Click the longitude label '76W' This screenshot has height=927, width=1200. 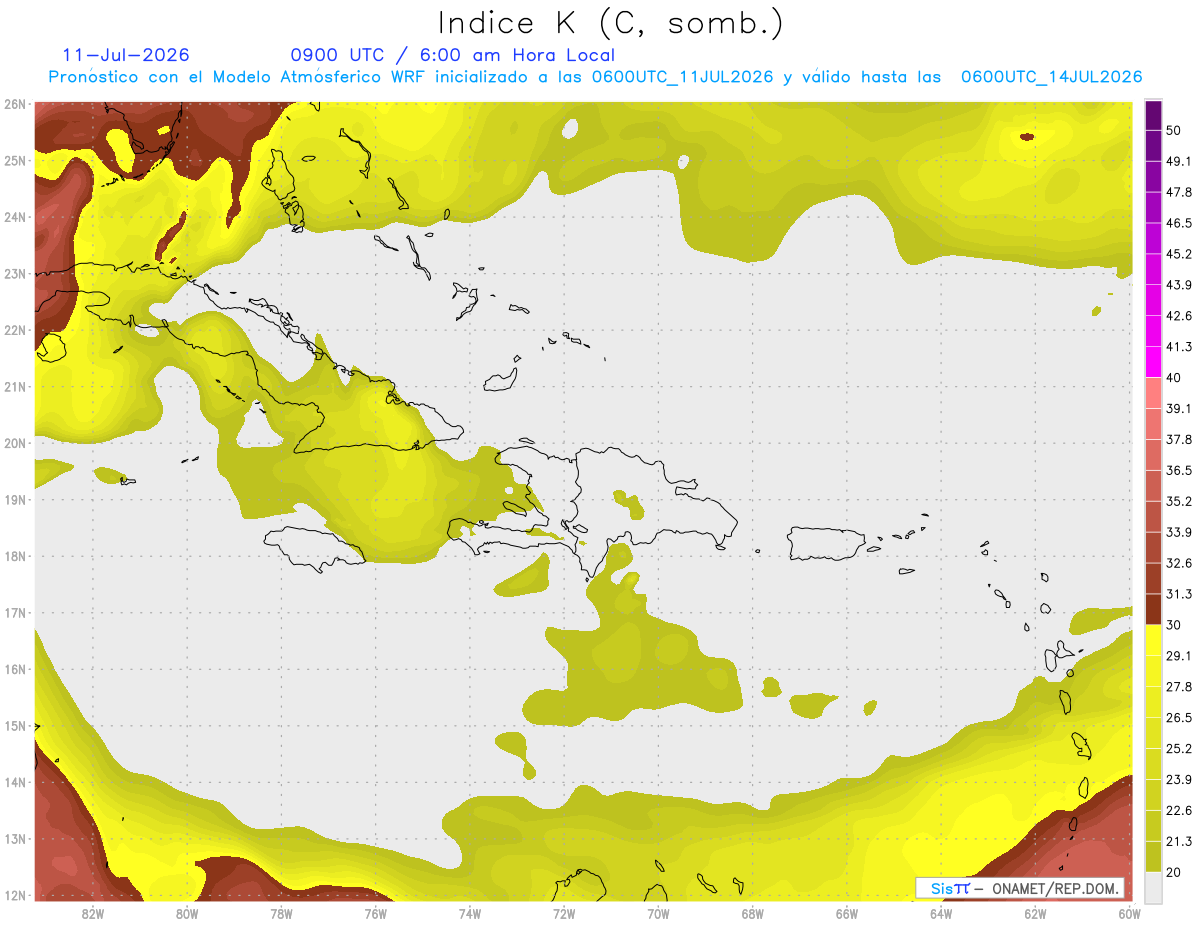(375, 914)
